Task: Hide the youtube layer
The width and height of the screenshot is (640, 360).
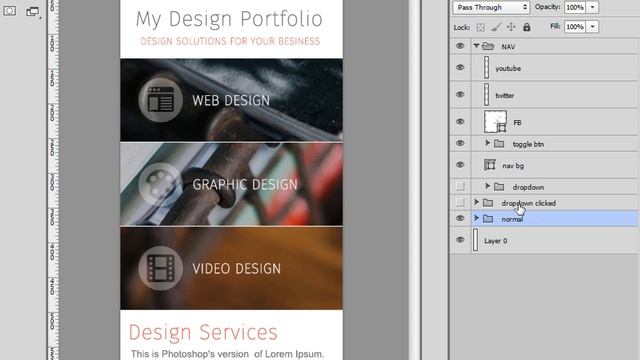Action: (x=460, y=67)
